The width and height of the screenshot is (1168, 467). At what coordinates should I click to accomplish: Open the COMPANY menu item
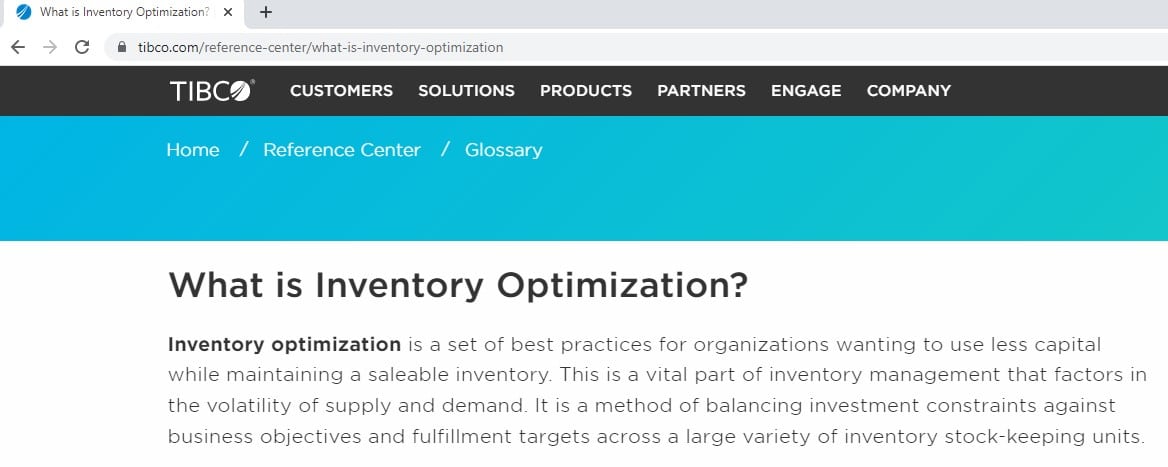[909, 91]
